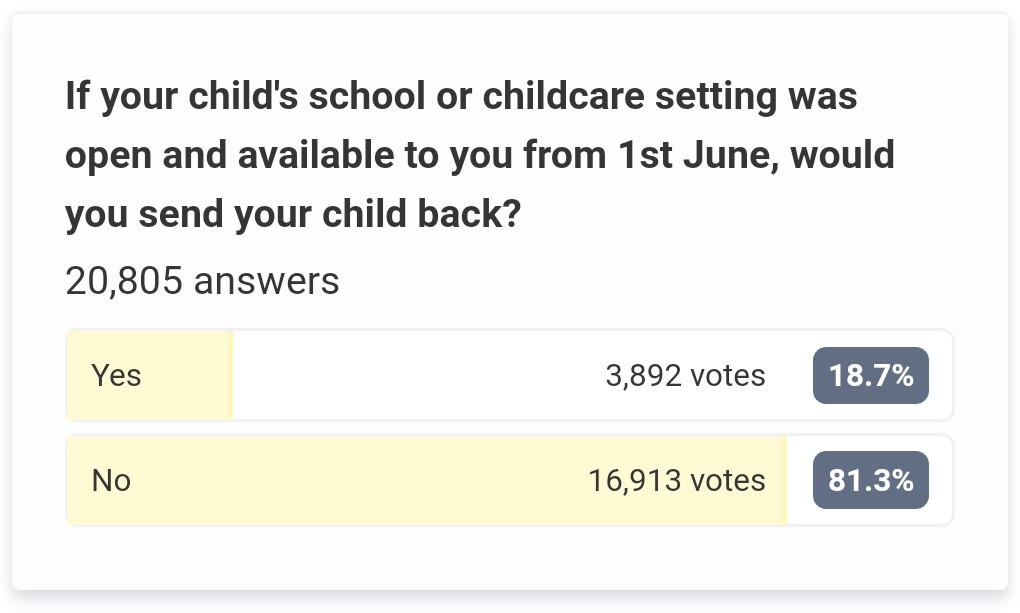Select the 81.3% percentage badge

870,480
